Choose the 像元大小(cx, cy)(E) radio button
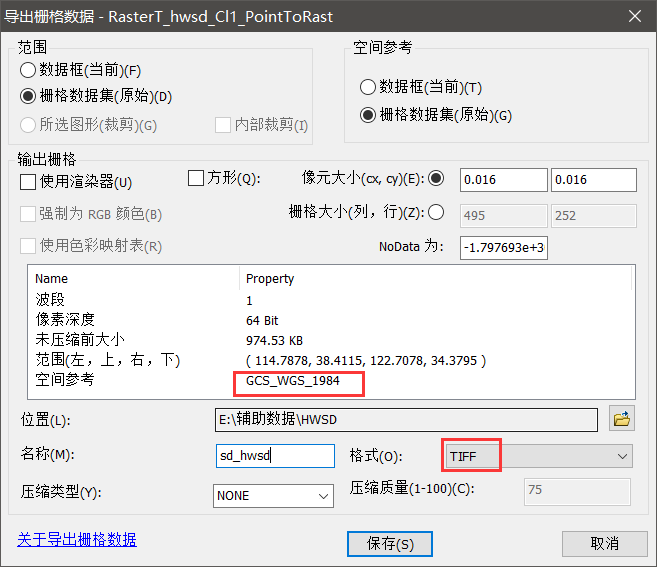The width and height of the screenshot is (657, 567). coord(436,178)
